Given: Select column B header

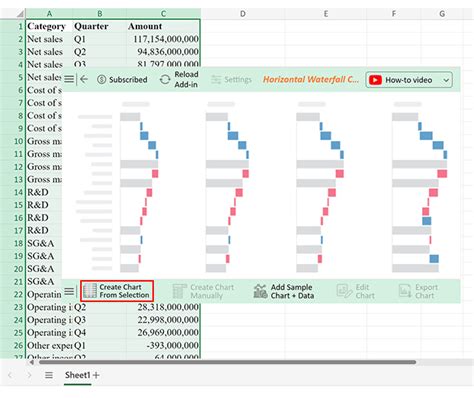Looking at the screenshot, I should pos(99,14).
